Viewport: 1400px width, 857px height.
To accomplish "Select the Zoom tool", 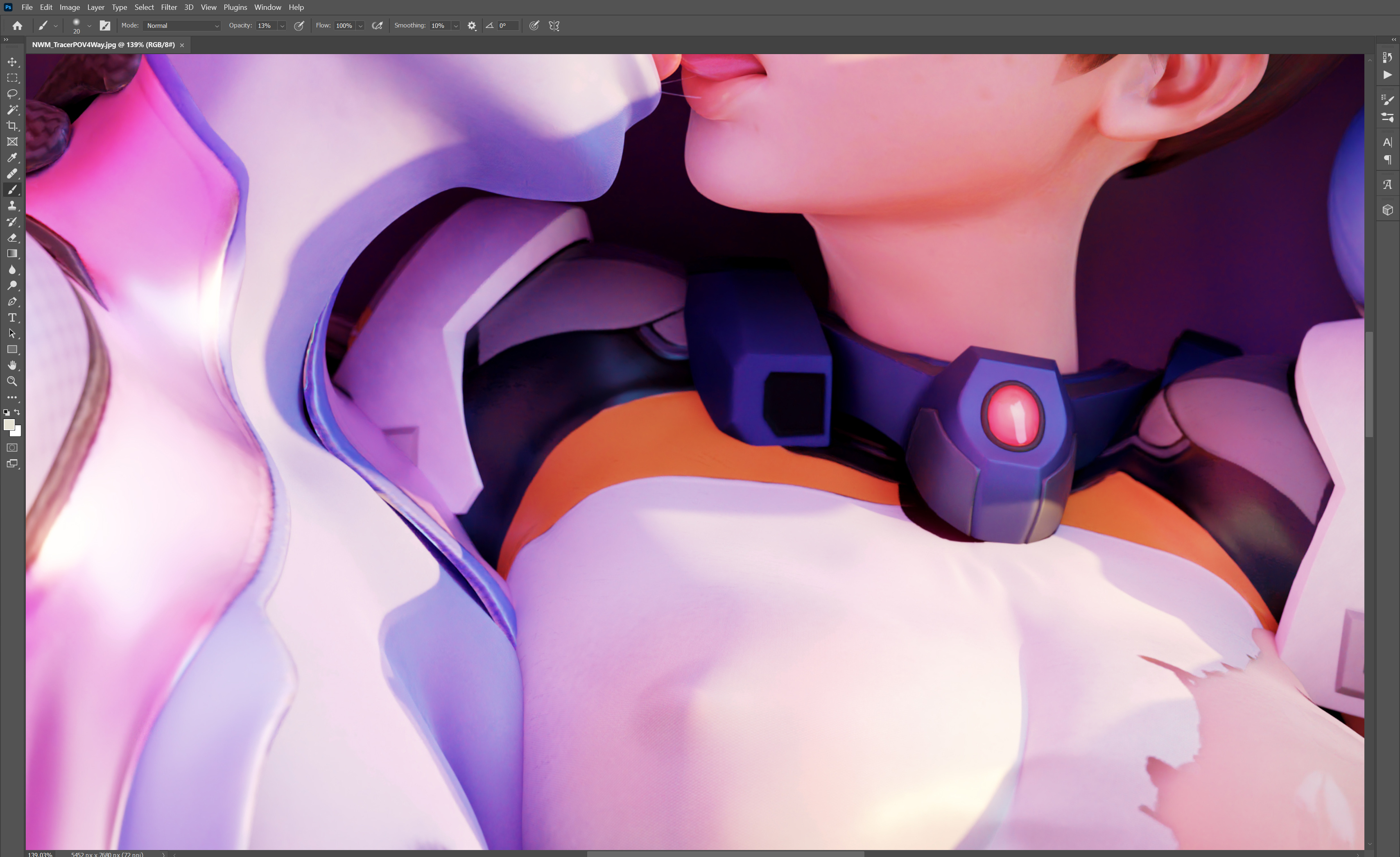I will coord(12,381).
